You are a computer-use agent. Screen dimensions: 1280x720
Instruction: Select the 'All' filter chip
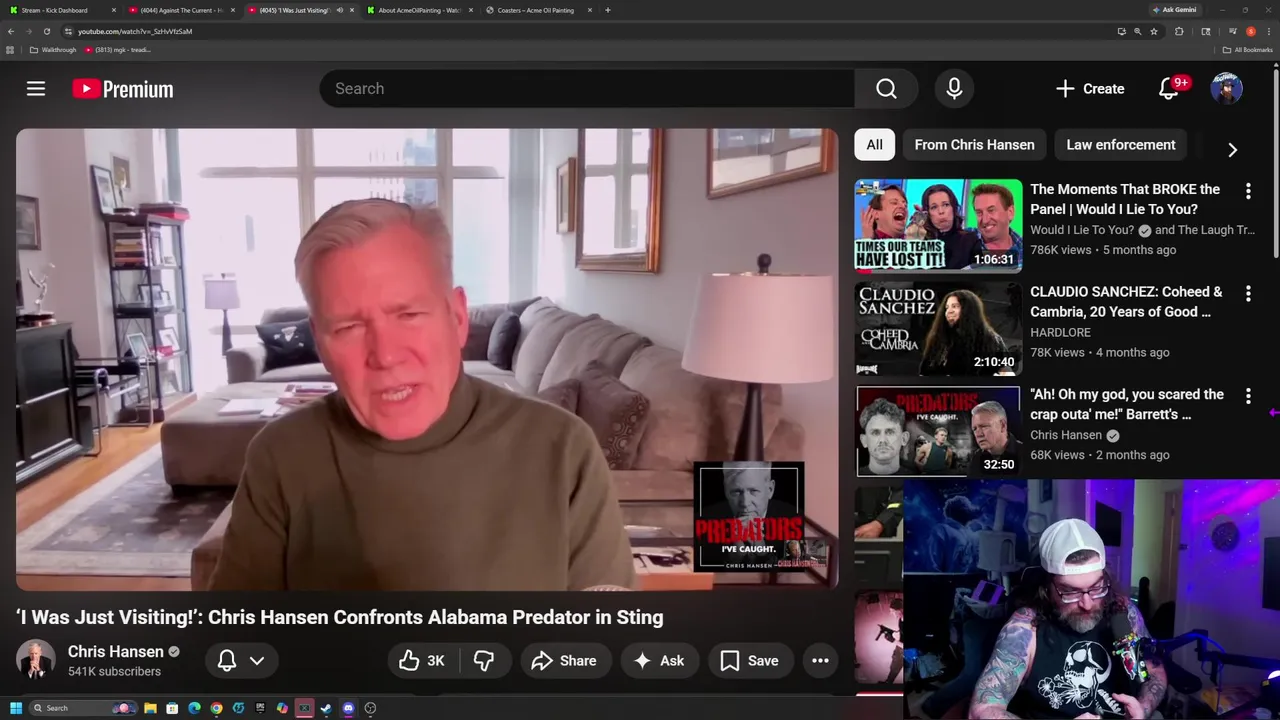click(874, 145)
